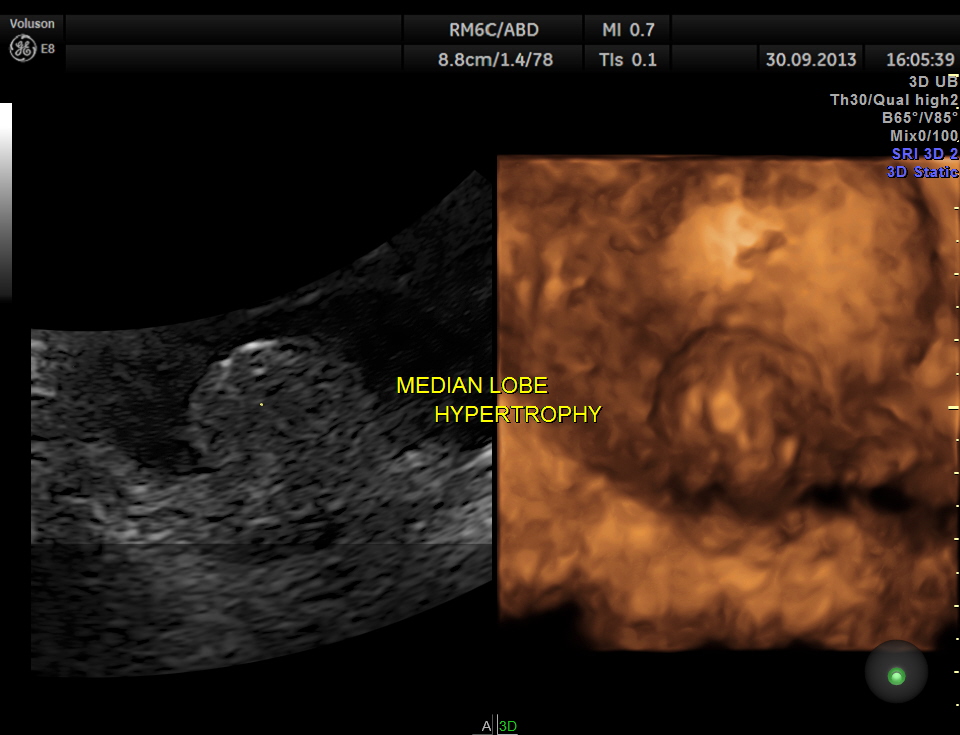Screen dimensions: 960x735
Task: Click the 8.8cm/1.4/78 depth field
Action: pos(495,59)
